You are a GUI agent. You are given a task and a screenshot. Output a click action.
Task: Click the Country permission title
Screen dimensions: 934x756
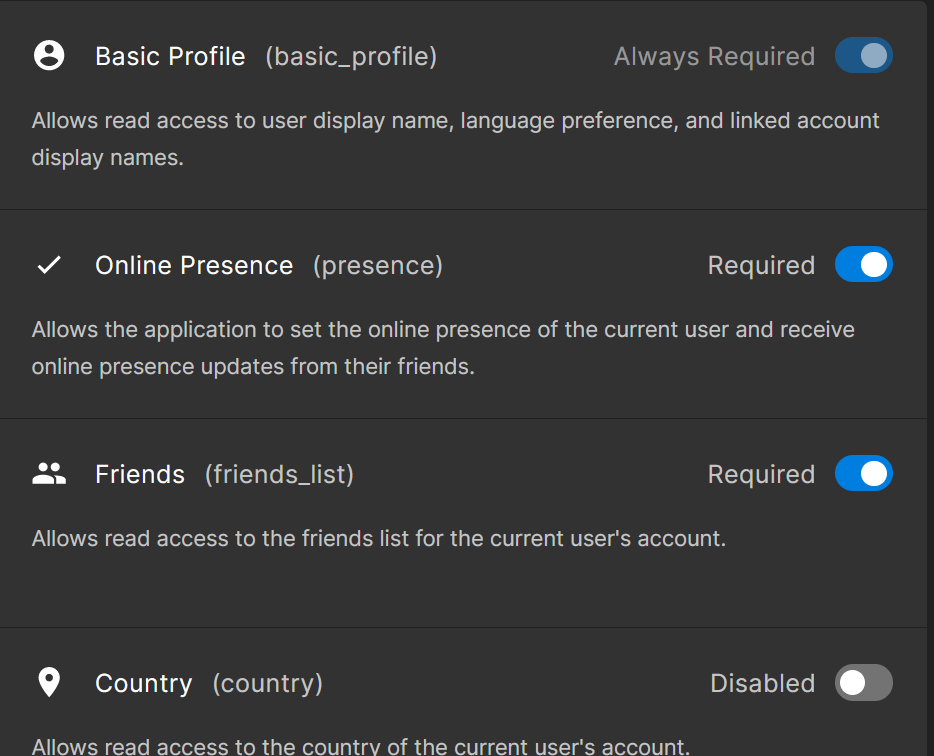(143, 683)
